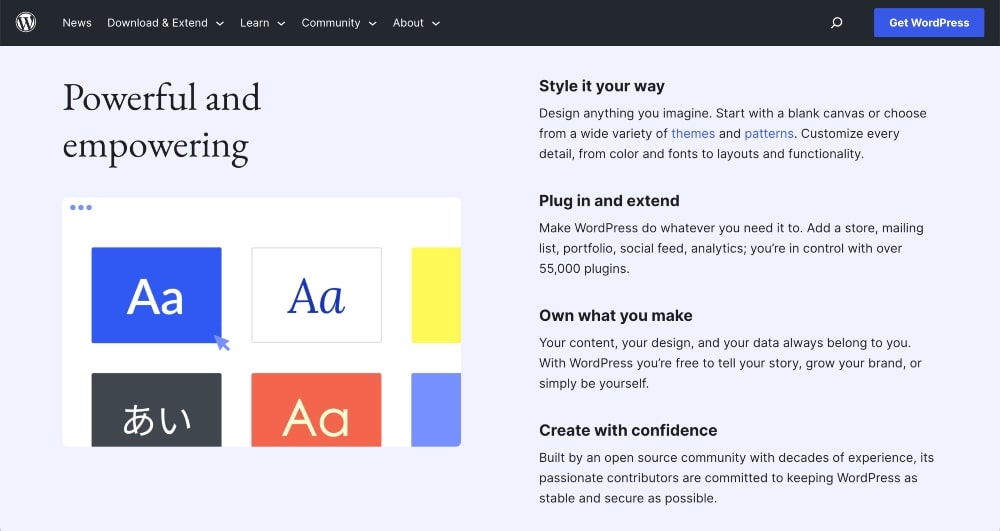
Task: Open the Community dropdown arrow
Action: [x=372, y=23]
